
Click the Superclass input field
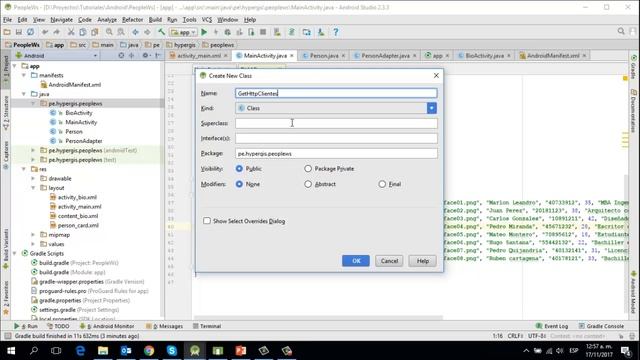336,123
